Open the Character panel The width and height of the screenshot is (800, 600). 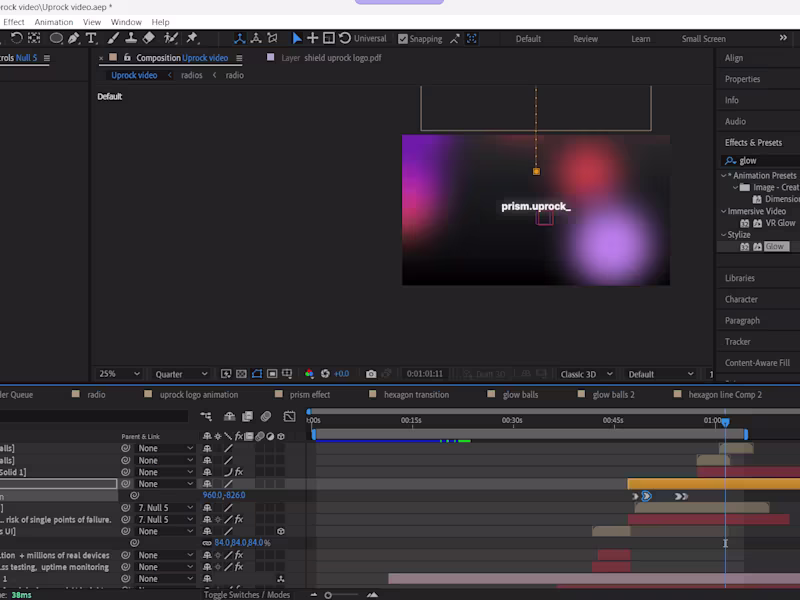coord(741,299)
